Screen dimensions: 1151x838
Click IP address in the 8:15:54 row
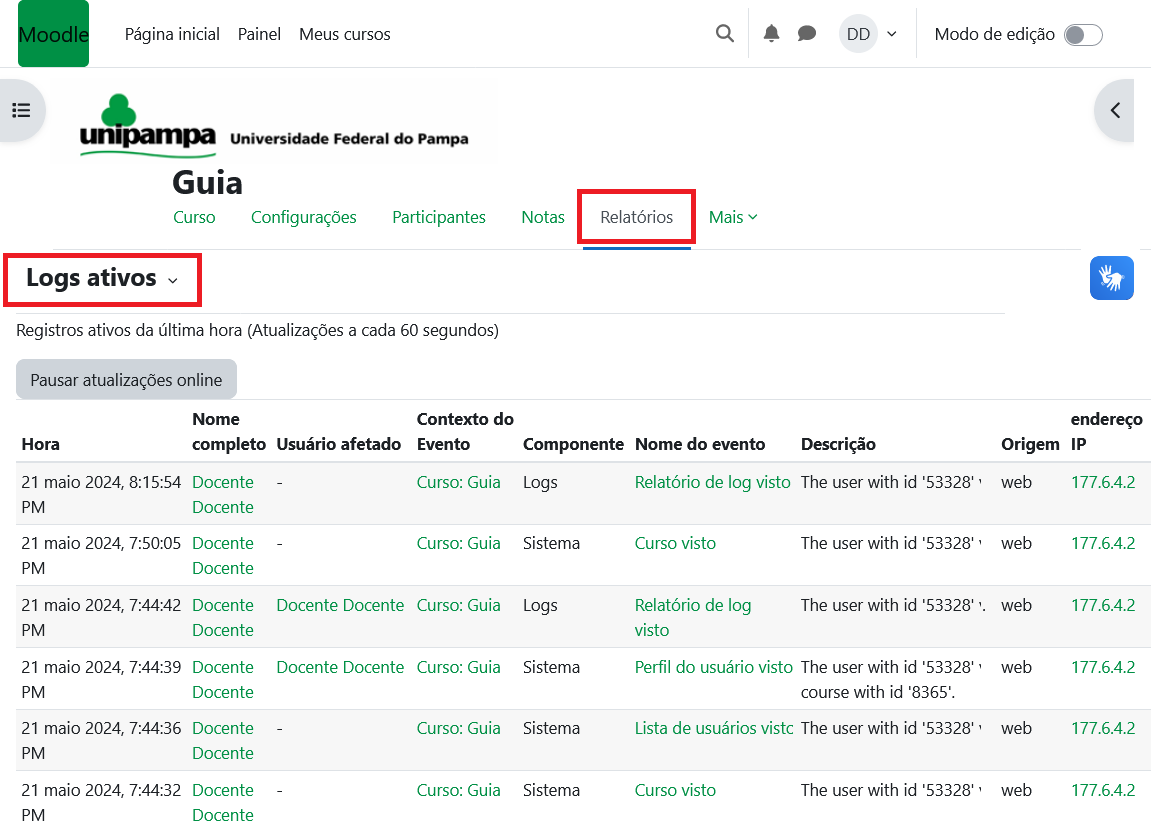point(1103,482)
